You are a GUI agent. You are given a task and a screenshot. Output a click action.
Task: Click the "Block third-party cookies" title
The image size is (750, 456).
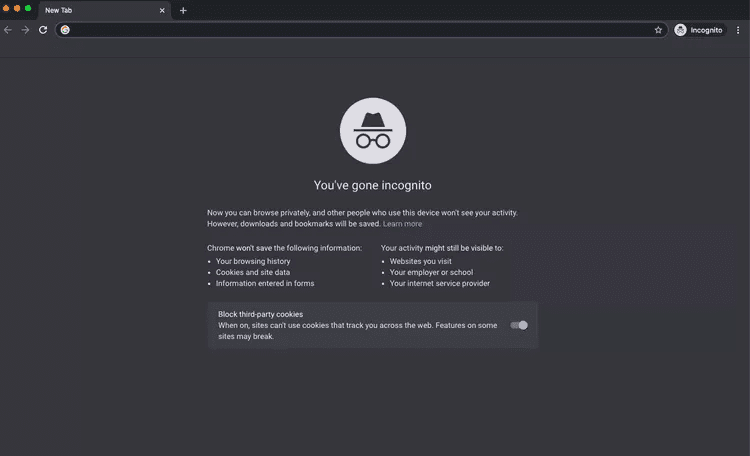click(260, 314)
